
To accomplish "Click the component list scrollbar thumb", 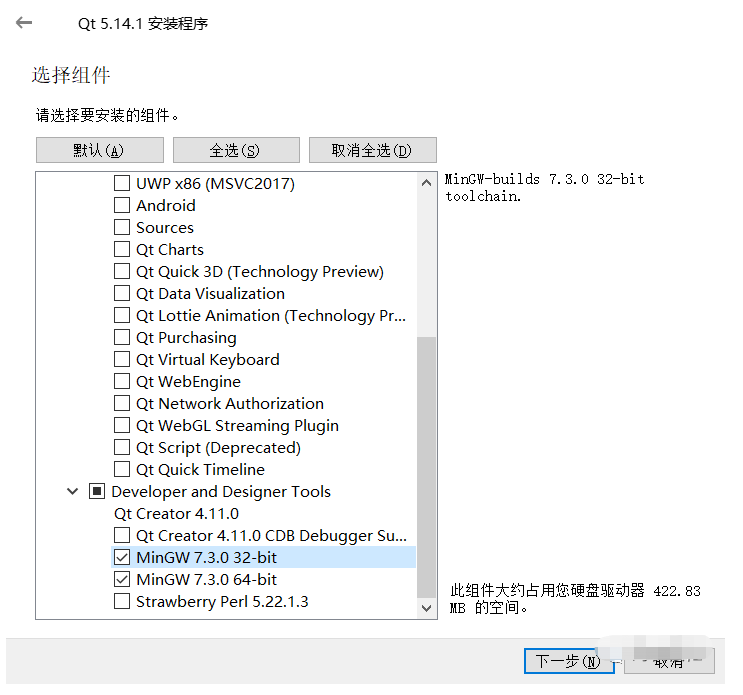I will pyautogui.click(x=426, y=467).
